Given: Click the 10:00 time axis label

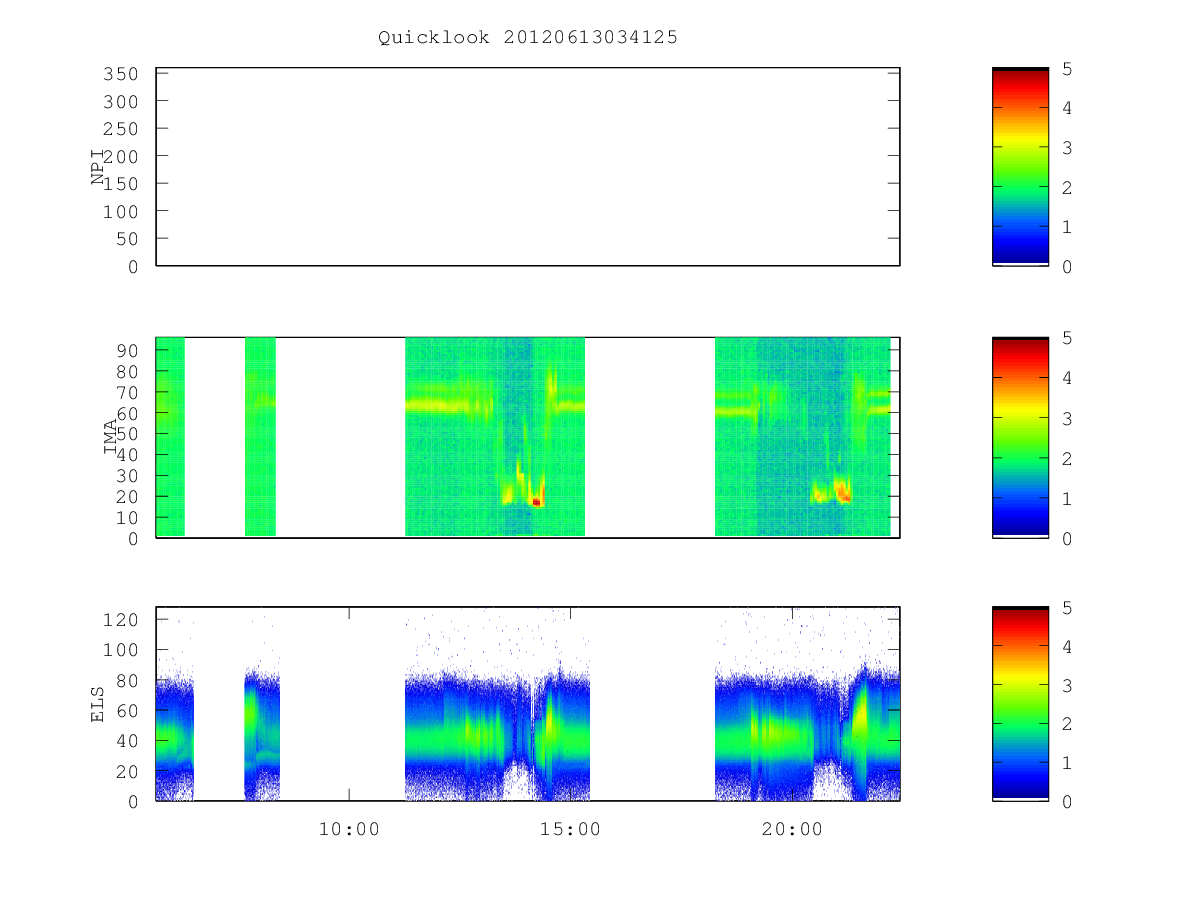Looking at the screenshot, I should pos(349,829).
